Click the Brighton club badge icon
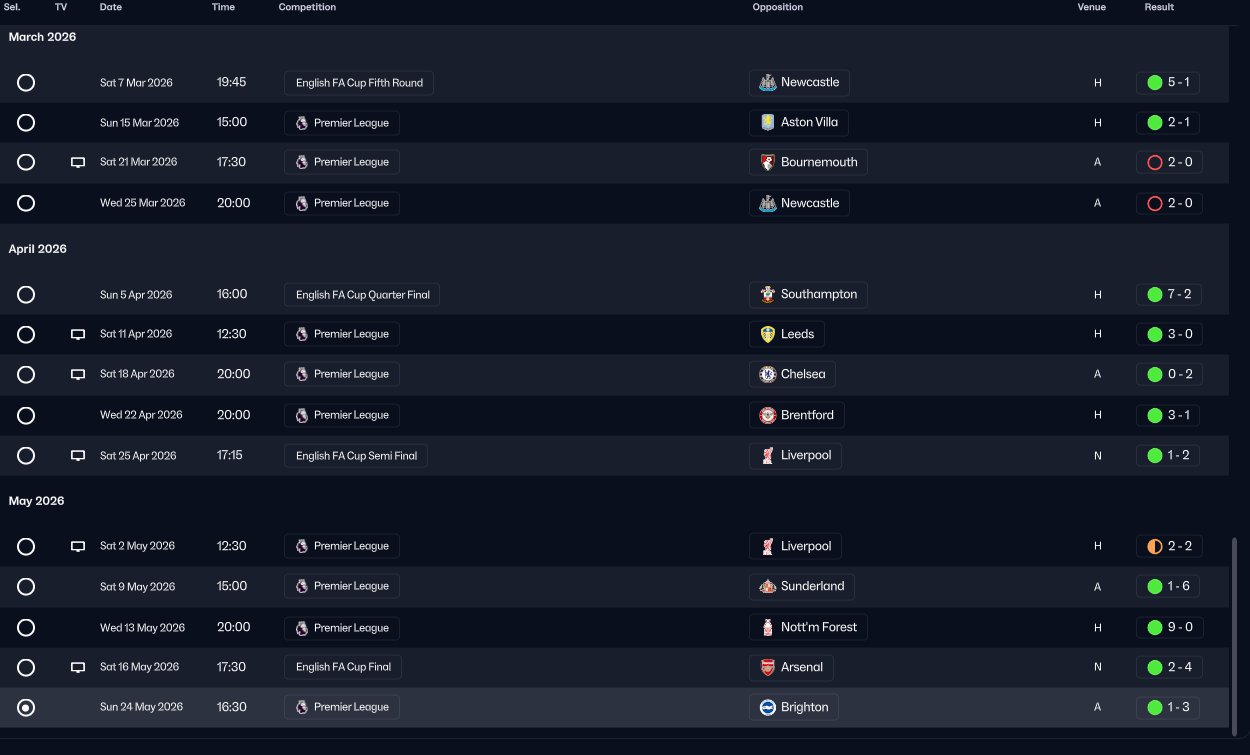Image resolution: width=1250 pixels, height=755 pixels. pos(767,707)
